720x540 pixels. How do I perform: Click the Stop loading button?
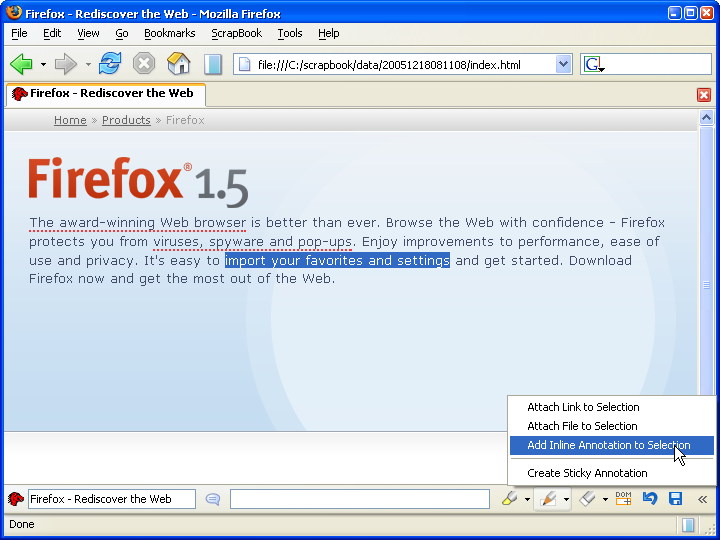click(x=144, y=63)
